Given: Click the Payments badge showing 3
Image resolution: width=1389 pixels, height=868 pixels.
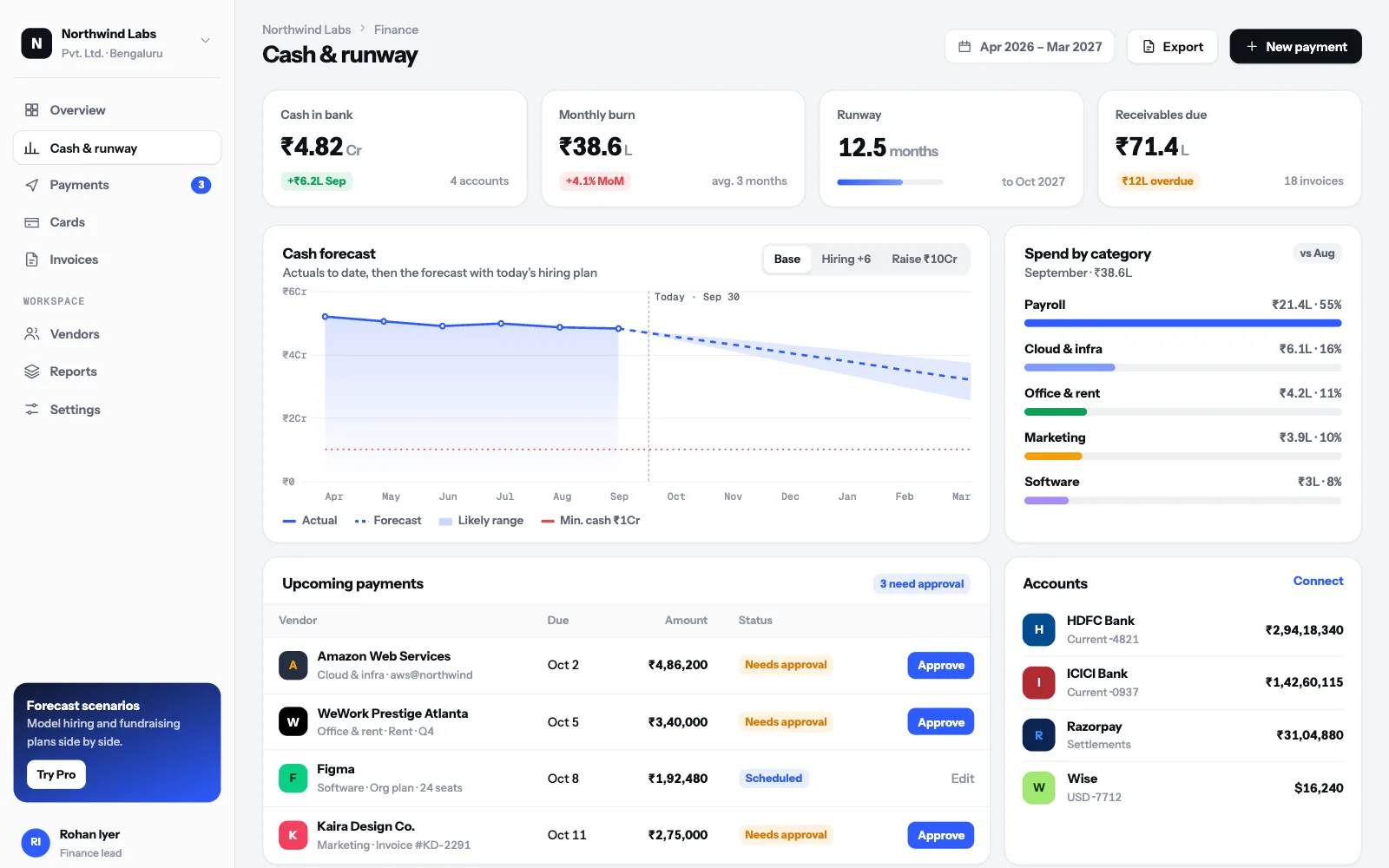Looking at the screenshot, I should coord(201,185).
